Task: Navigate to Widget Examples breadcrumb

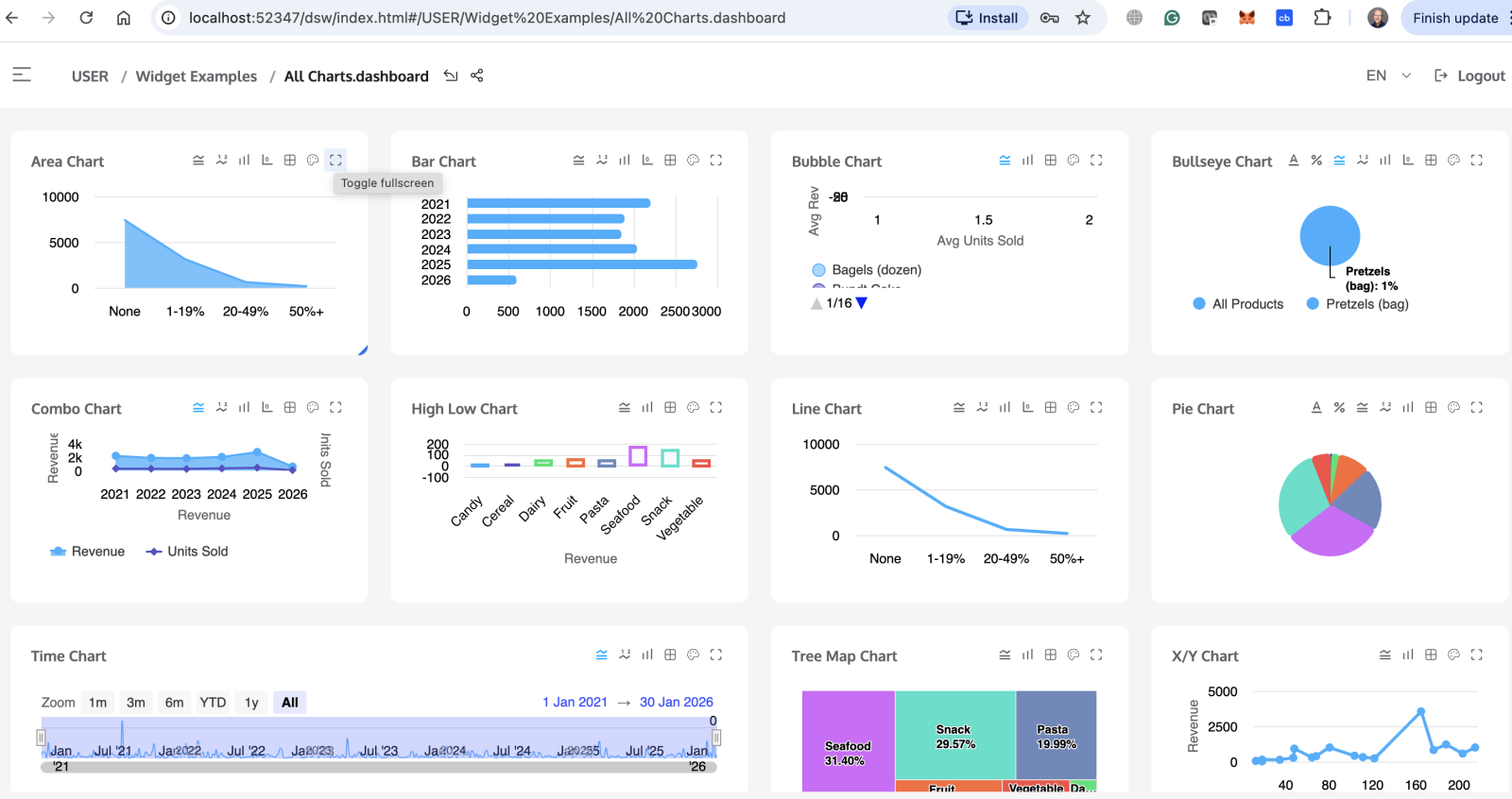Action: (x=196, y=76)
